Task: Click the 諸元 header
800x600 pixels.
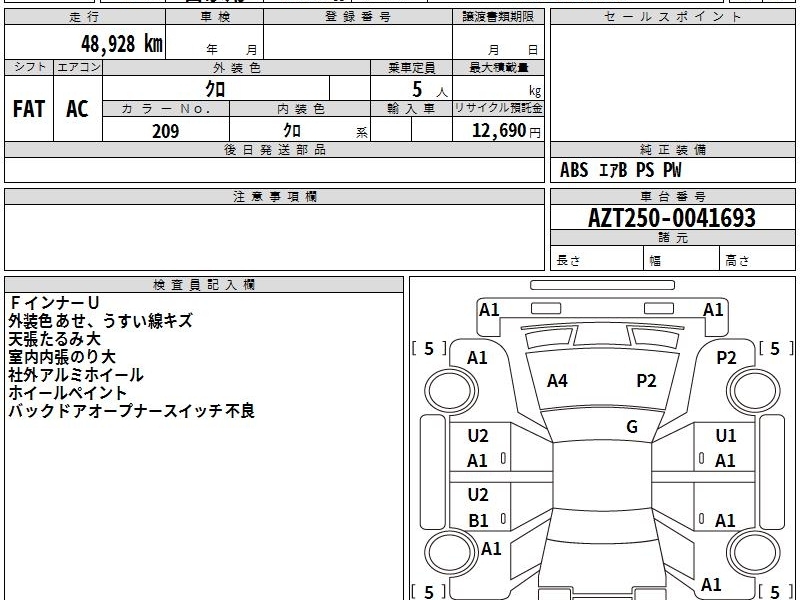Action: tap(672, 238)
